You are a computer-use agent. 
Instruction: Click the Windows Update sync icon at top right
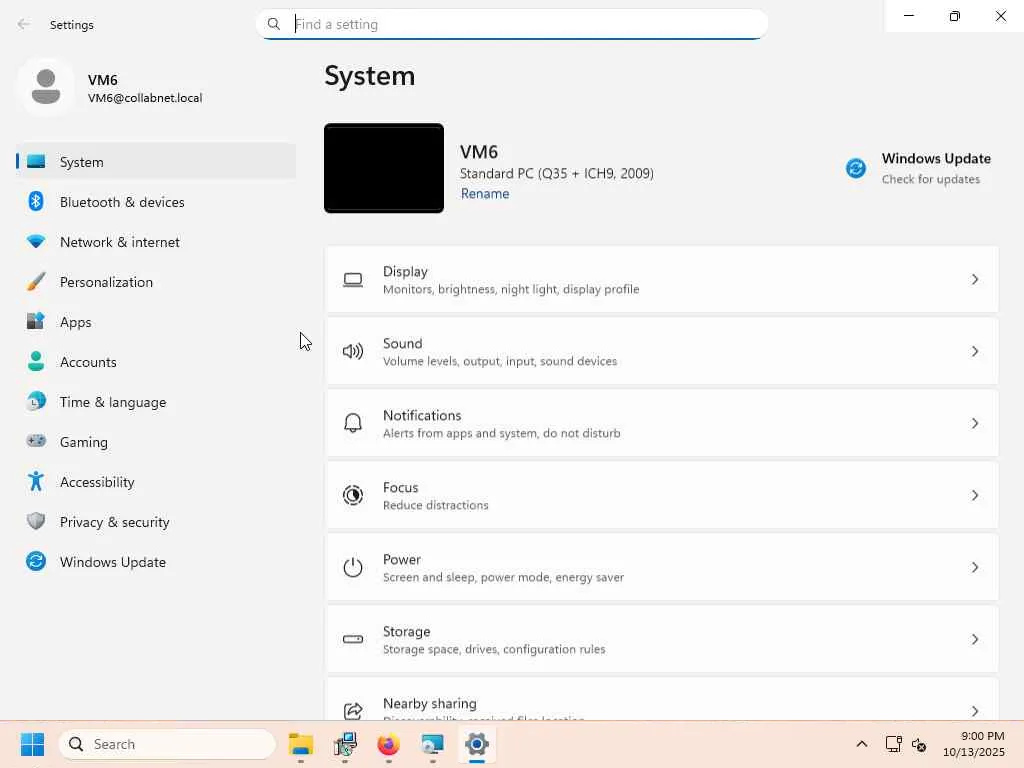pos(856,168)
